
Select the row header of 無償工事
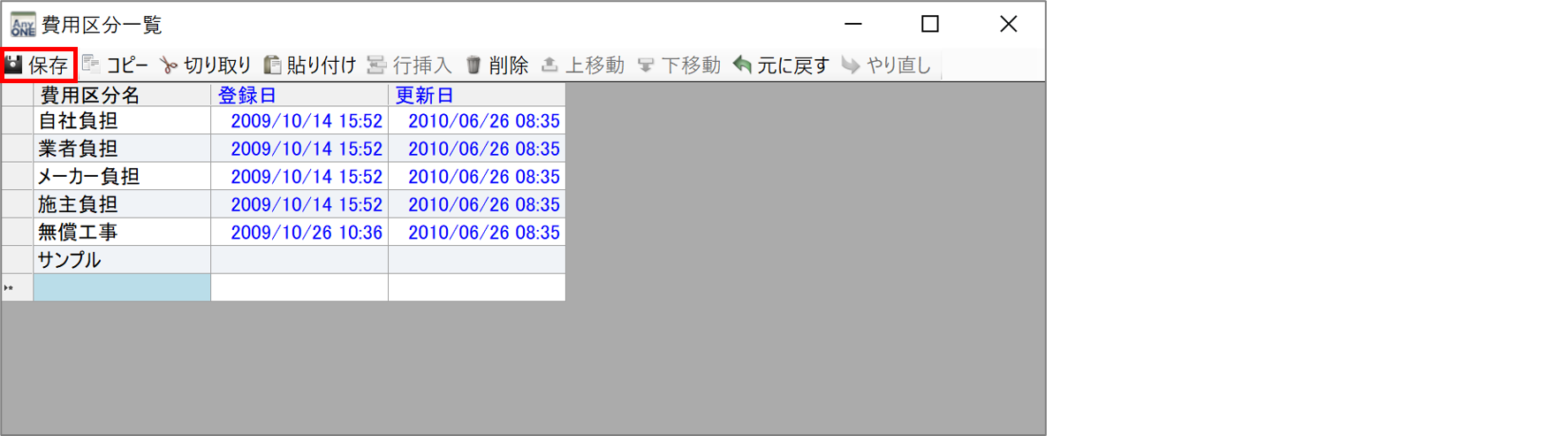pos(17,232)
